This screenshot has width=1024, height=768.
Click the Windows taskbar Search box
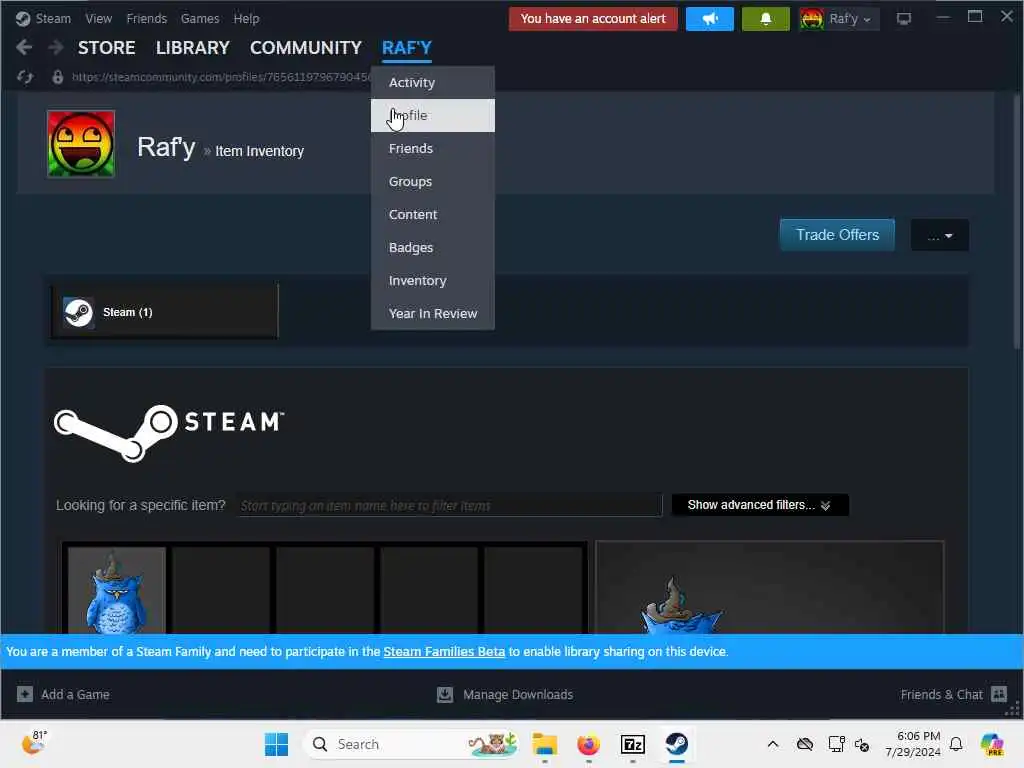[411, 744]
